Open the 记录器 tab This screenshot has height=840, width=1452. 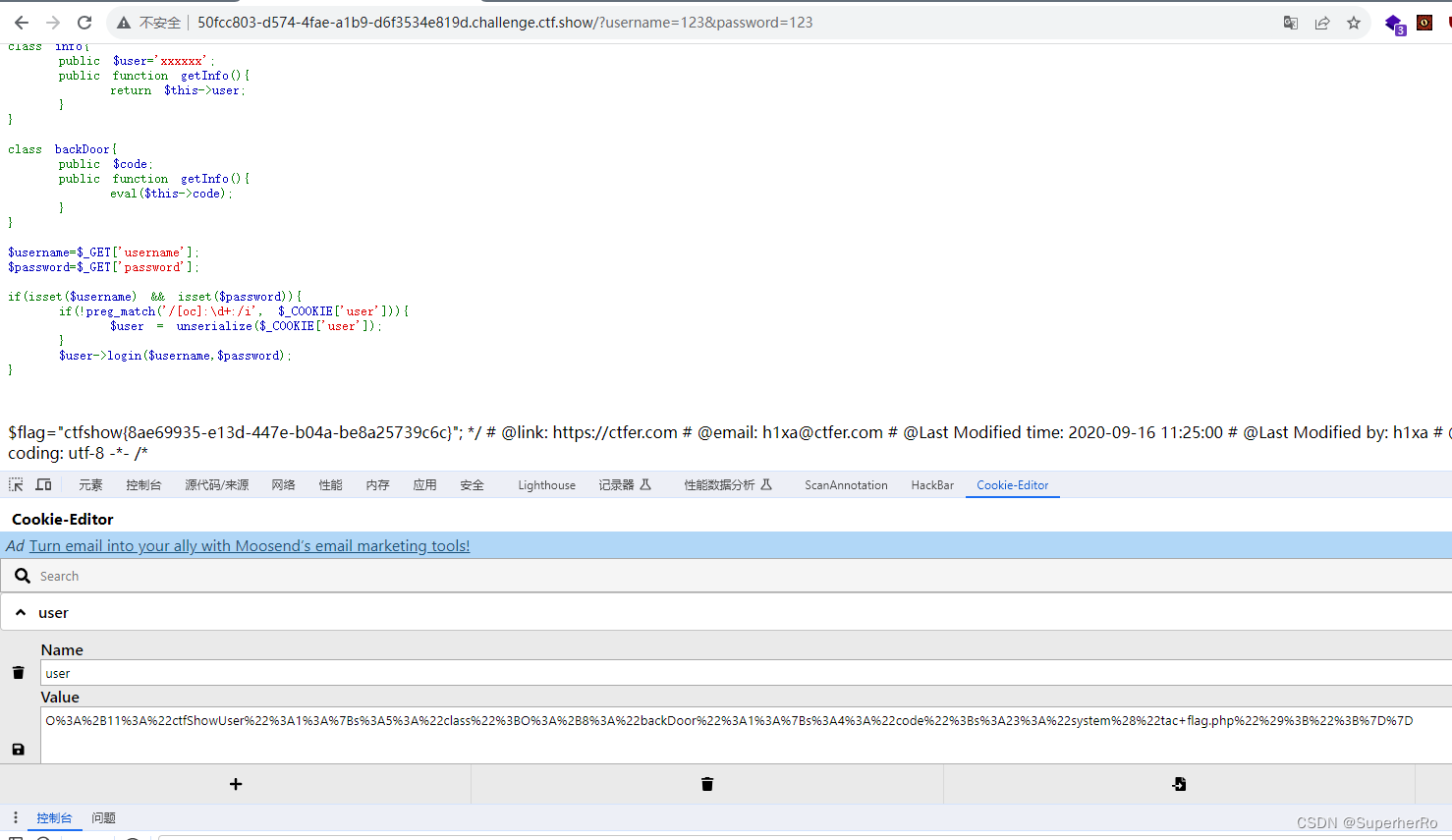(x=625, y=485)
